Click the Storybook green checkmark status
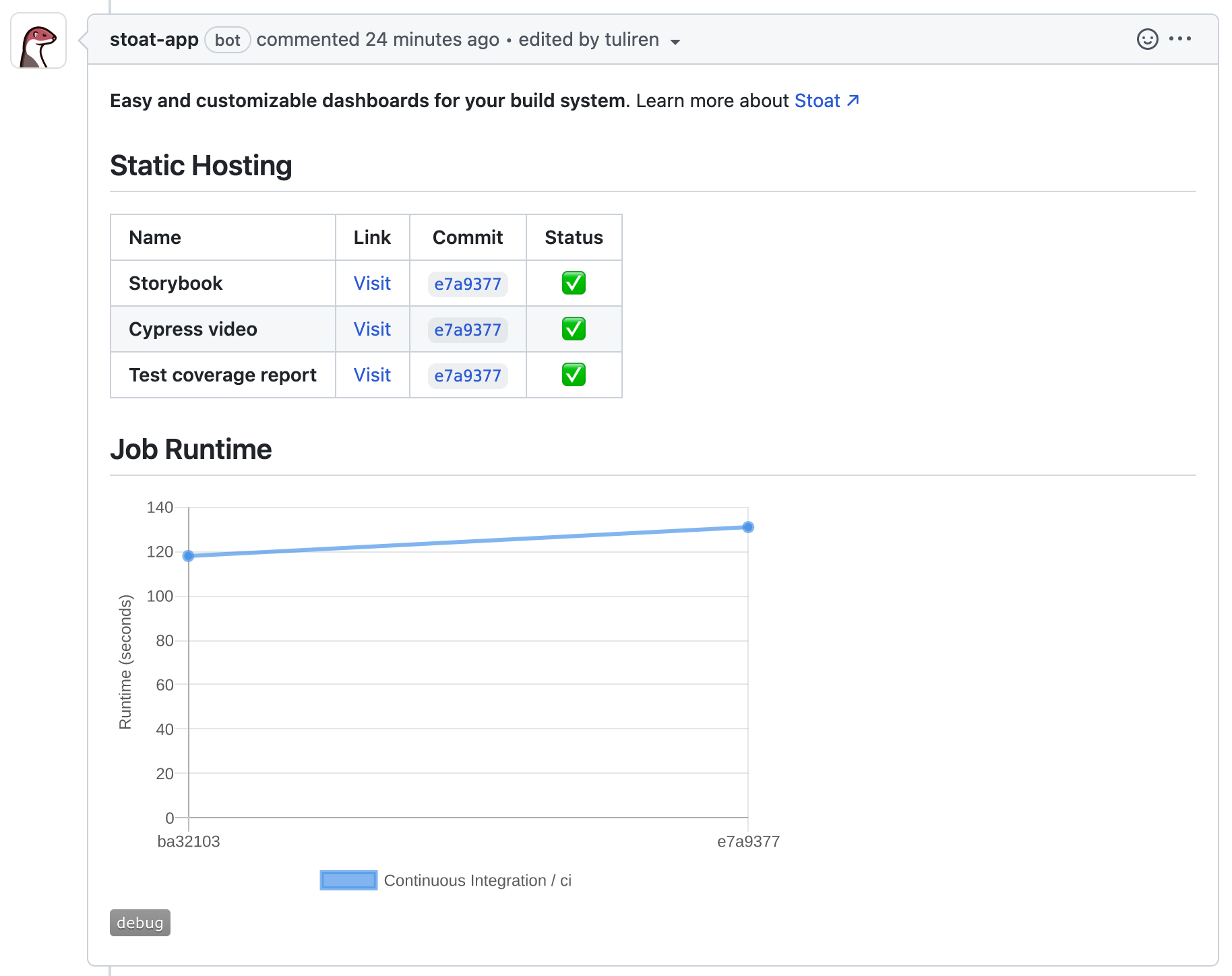This screenshot has width=1232, height=976. 574,283
